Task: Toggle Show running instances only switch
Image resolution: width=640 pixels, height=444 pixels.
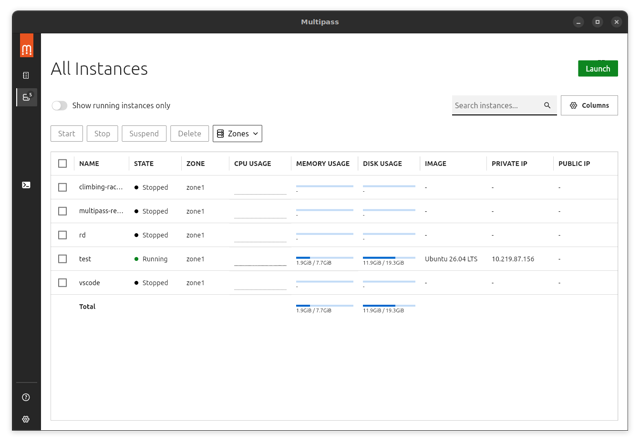Action: 60,106
